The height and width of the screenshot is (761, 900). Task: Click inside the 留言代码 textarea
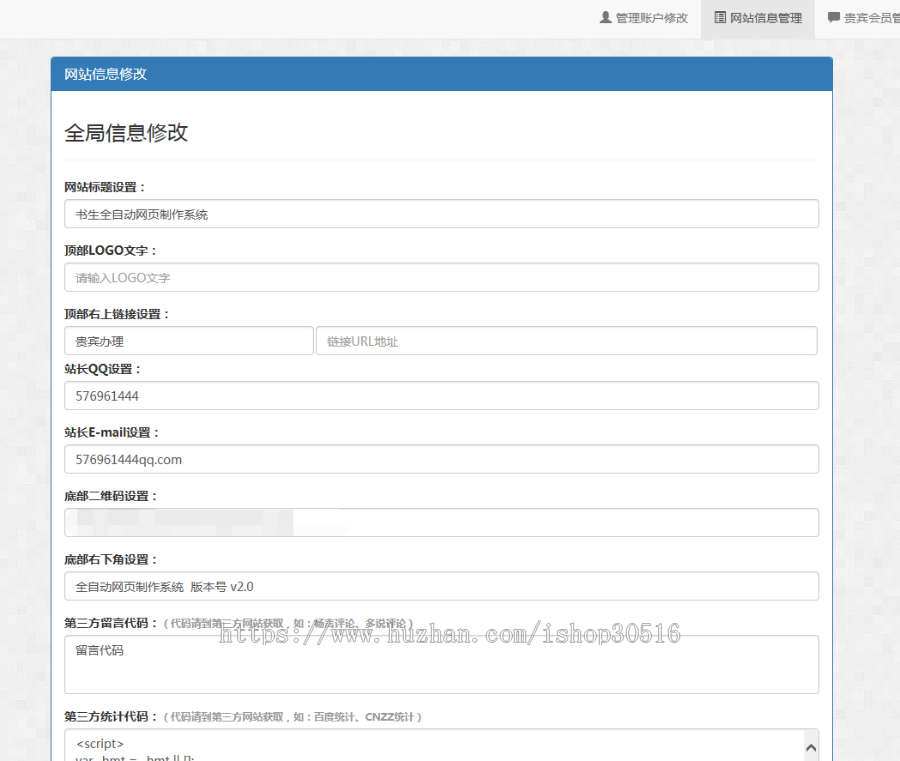click(x=440, y=663)
